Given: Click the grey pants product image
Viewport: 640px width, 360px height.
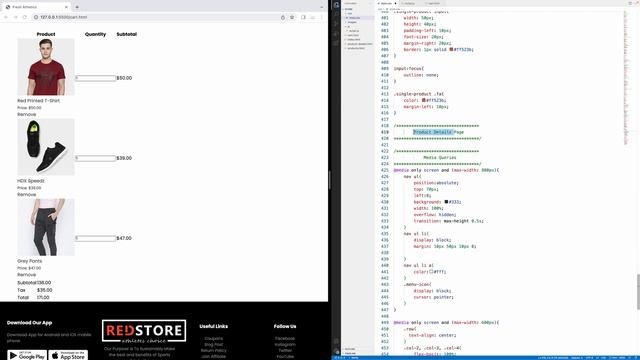Looking at the screenshot, I should [x=46, y=227].
